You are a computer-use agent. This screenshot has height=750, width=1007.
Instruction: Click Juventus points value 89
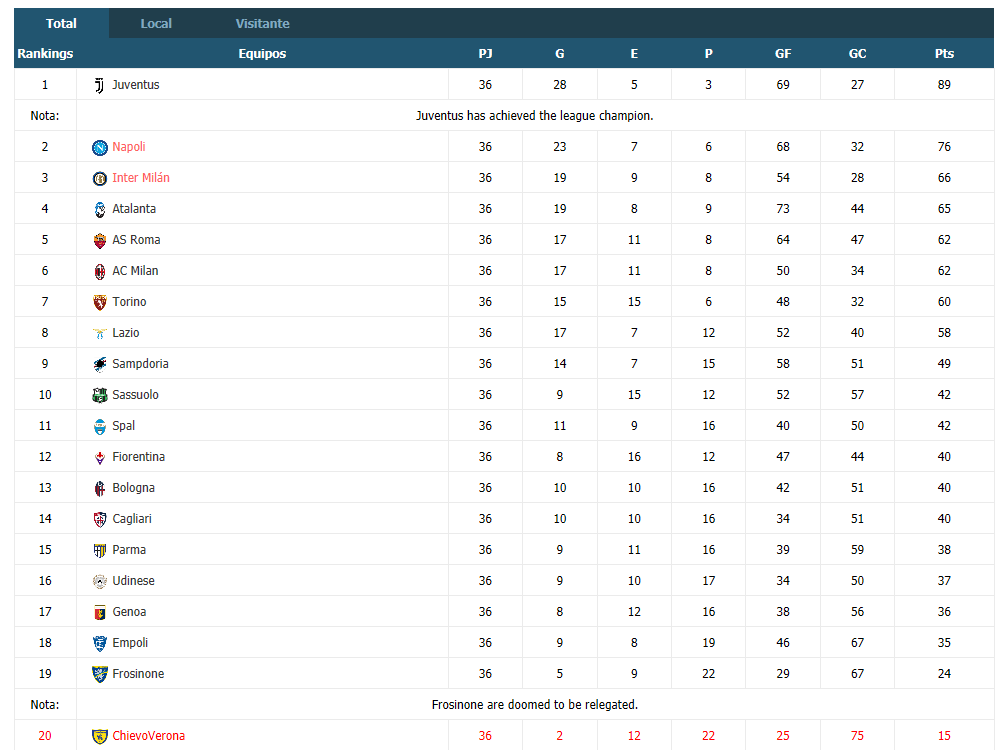[944, 85]
